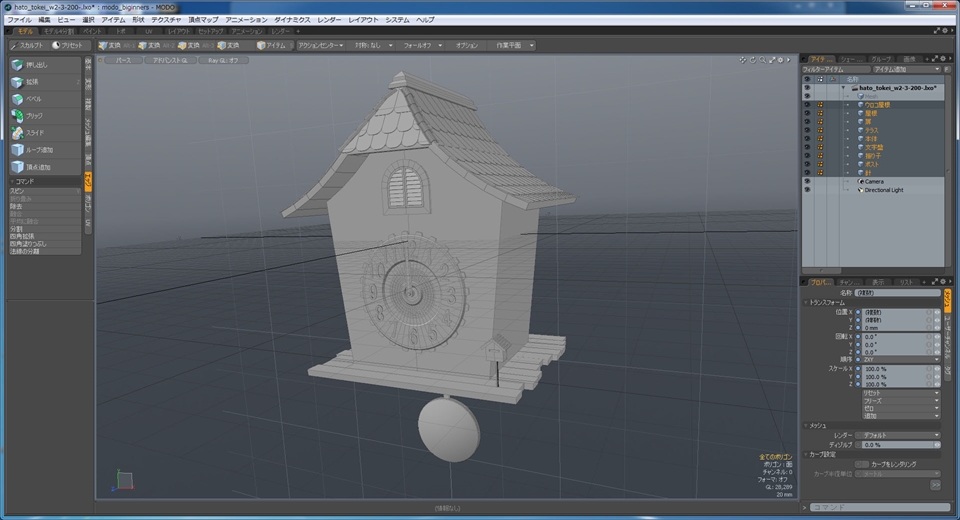The width and height of the screenshot is (960, 520).
Task: Collapse the hato_tokei scene tree arrow
Action: (x=843, y=88)
